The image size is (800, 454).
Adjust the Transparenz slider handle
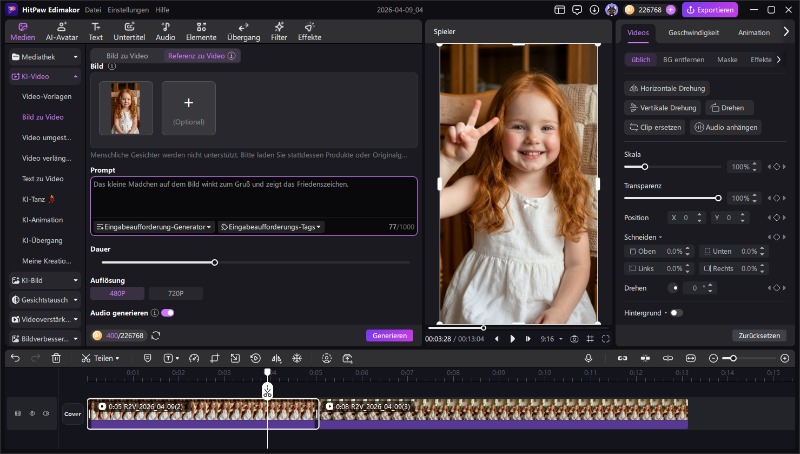[718, 198]
